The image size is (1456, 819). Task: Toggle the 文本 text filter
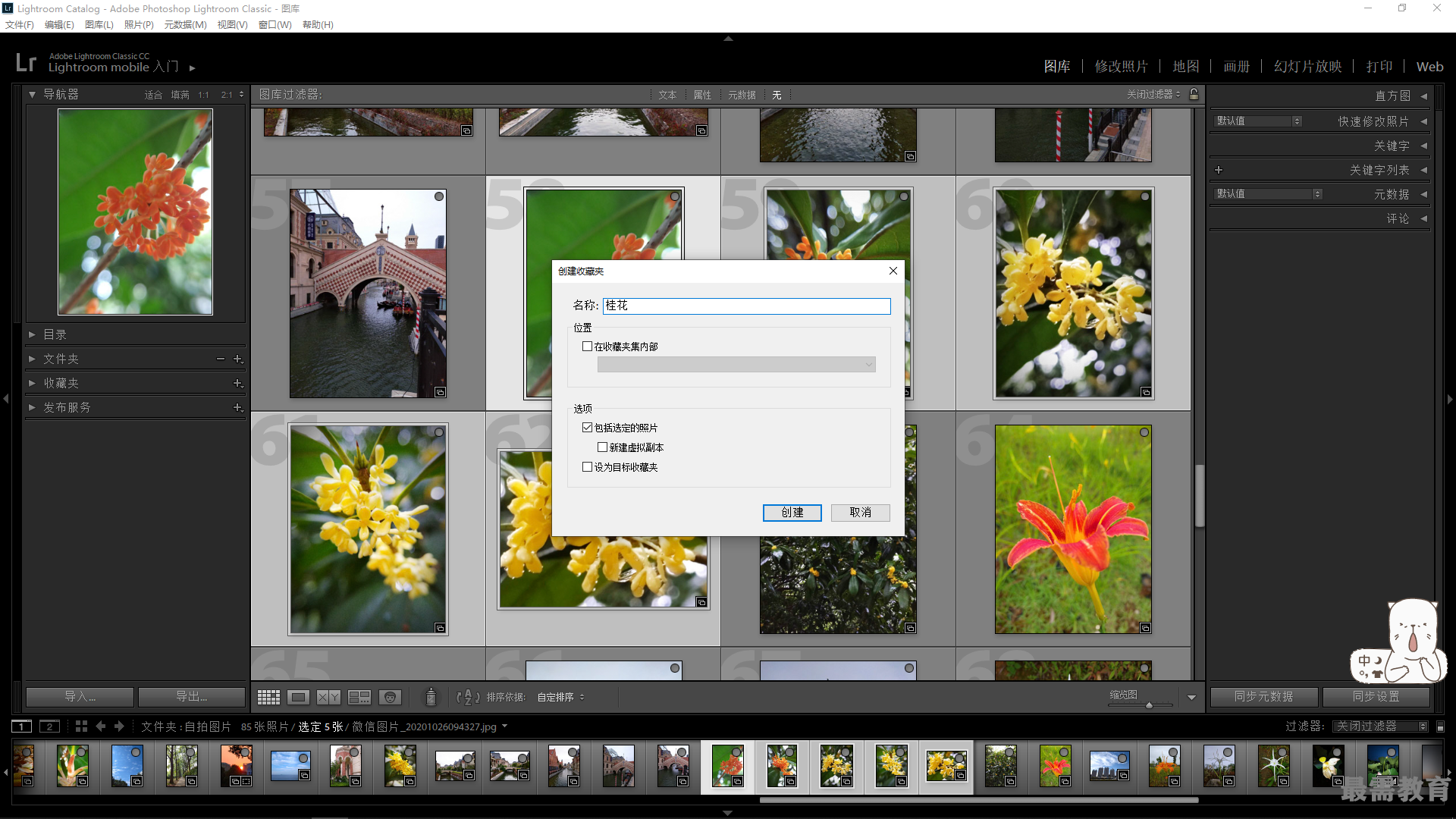click(x=667, y=95)
